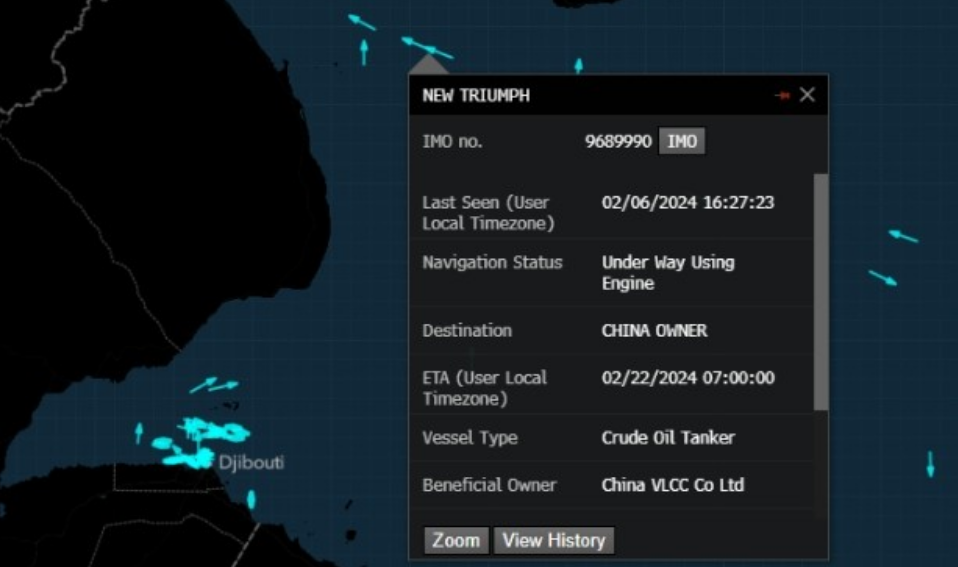Click the China VLCC Co Ltd owner value

click(672, 485)
